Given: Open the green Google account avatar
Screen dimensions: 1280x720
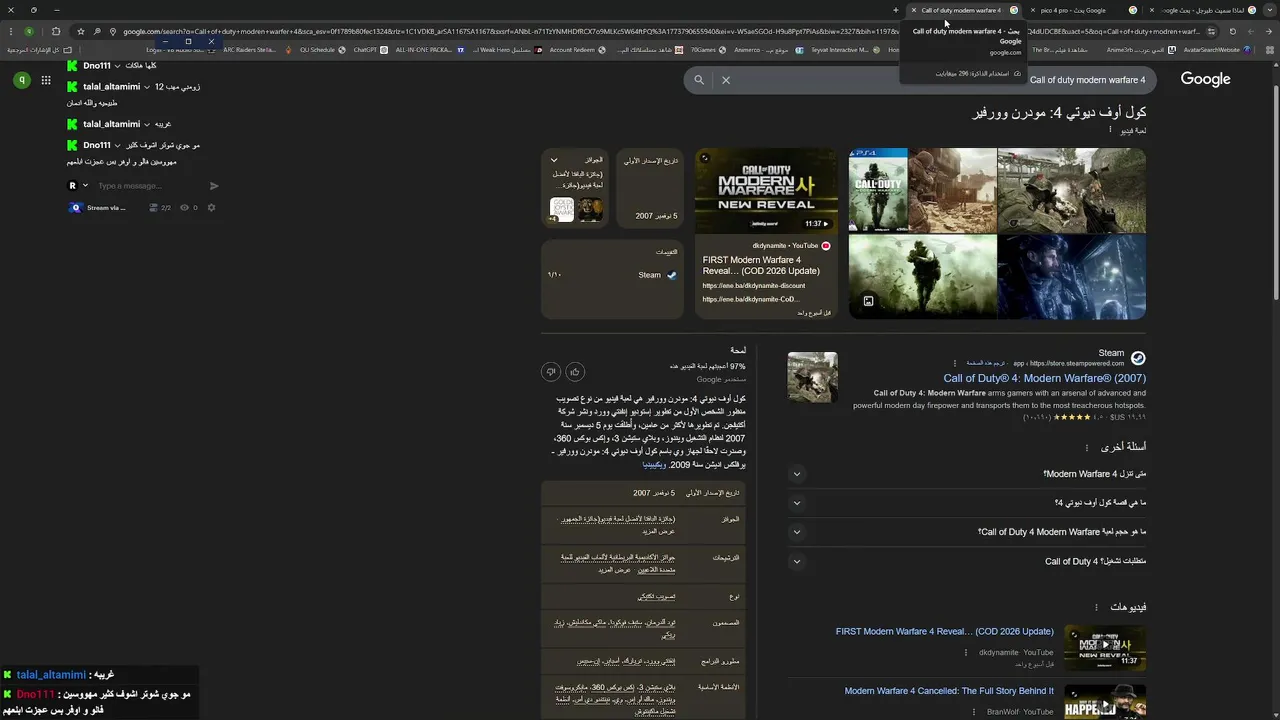Looking at the screenshot, I should (x=21, y=80).
